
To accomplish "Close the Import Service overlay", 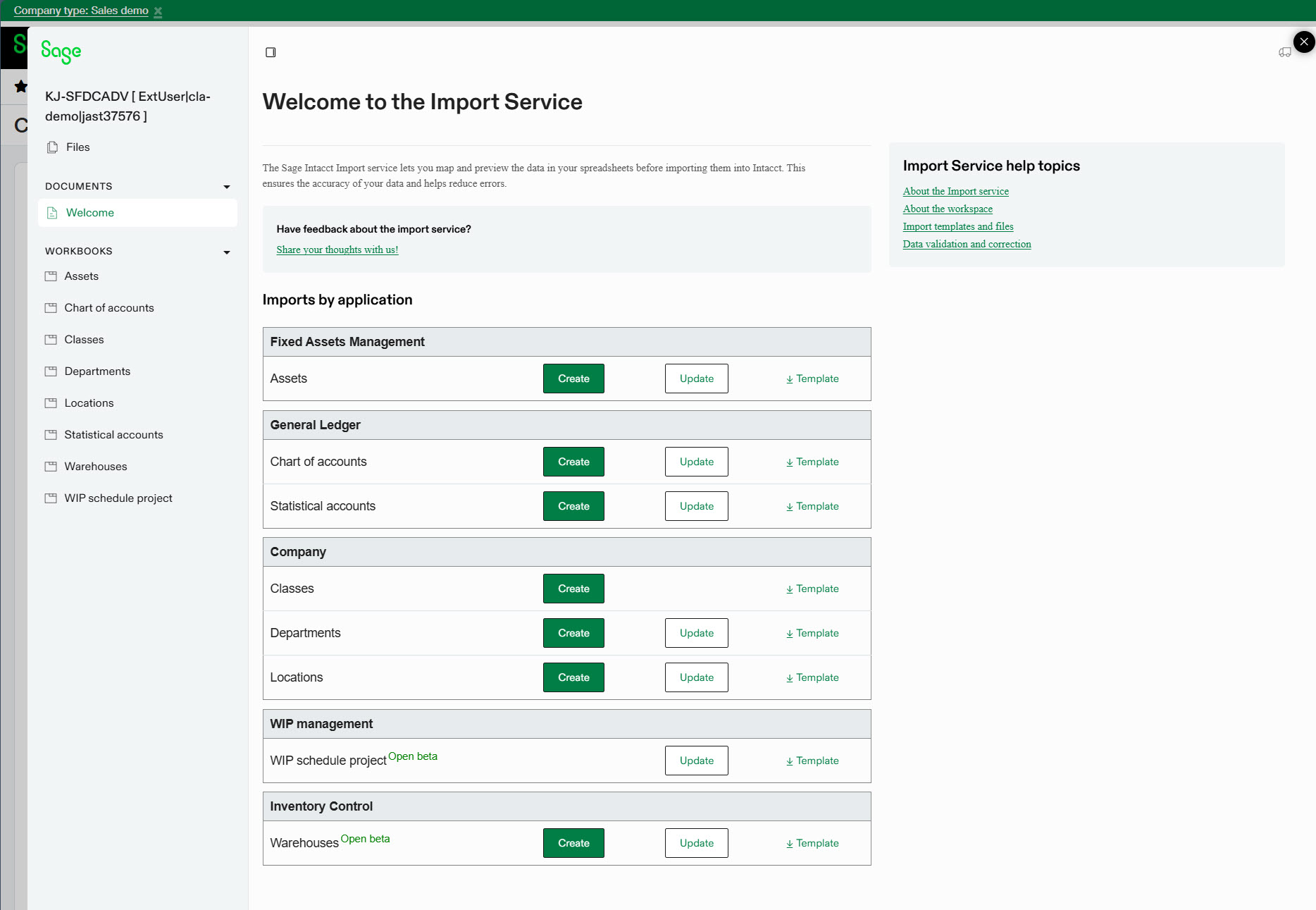I will (x=1303, y=42).
